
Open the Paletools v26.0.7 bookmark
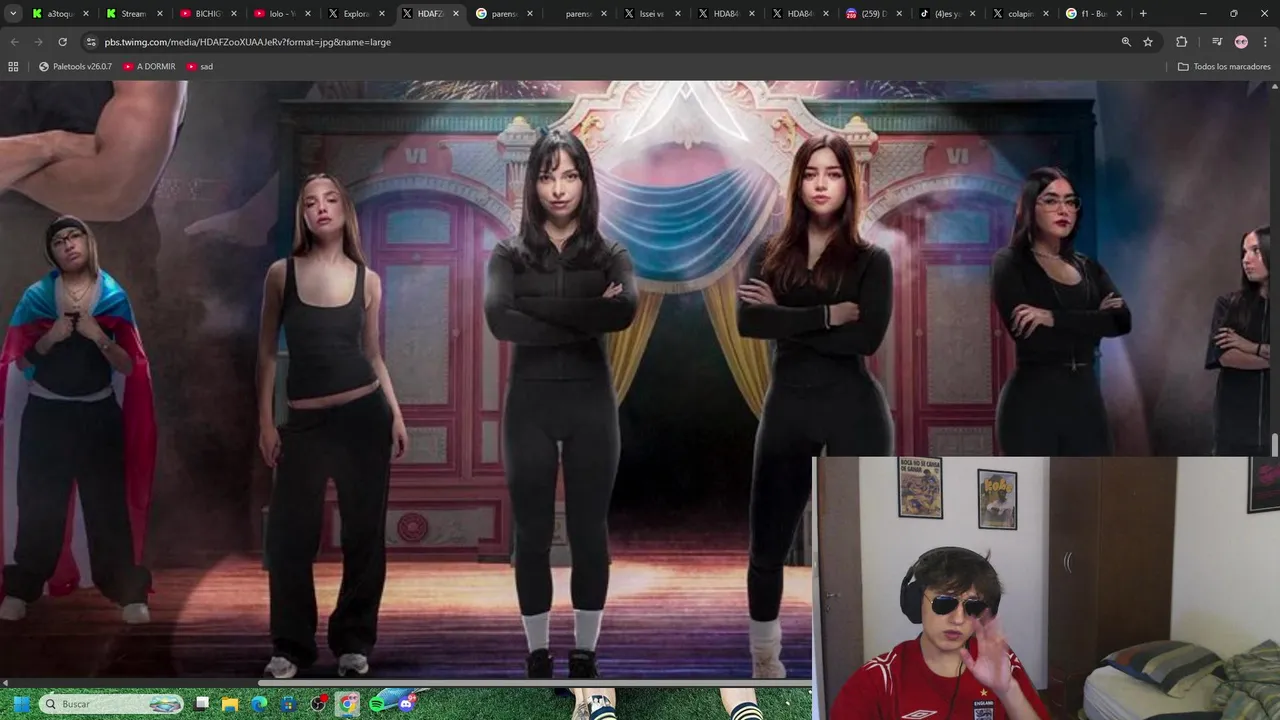click(76, 66)
